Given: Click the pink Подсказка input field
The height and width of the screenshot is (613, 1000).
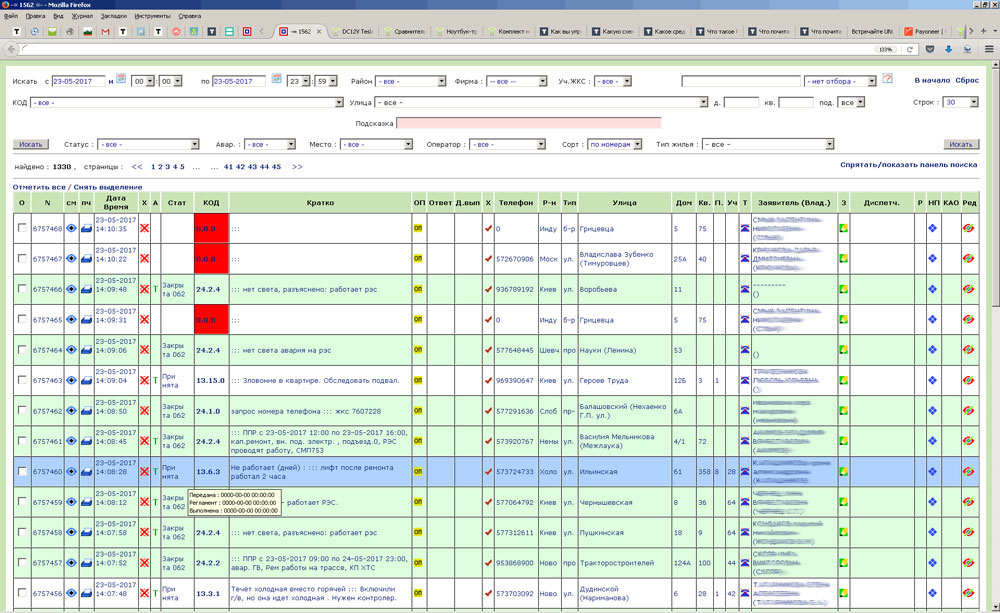Looking at the screenshot, I should pyautogui.click(x=528, y=124).
